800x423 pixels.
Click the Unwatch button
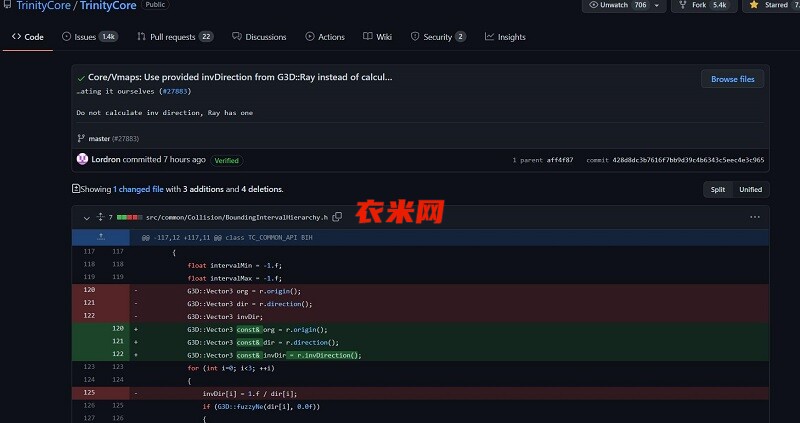point(617,5)
